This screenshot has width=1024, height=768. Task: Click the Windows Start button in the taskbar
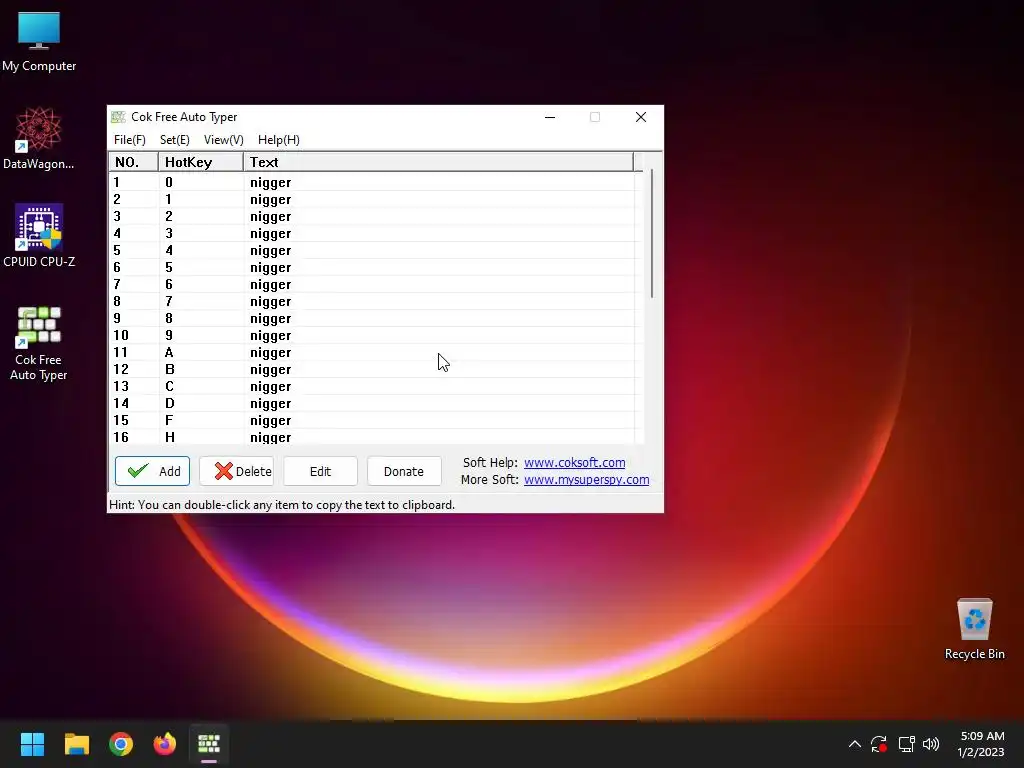click(x=32, y=744)
